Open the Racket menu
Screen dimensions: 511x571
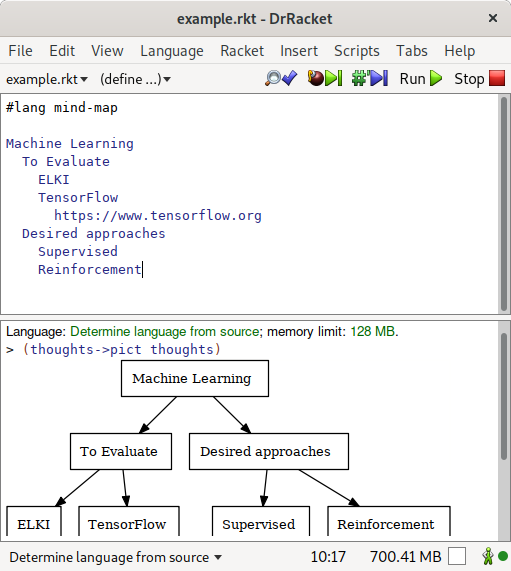pos(242,51)
